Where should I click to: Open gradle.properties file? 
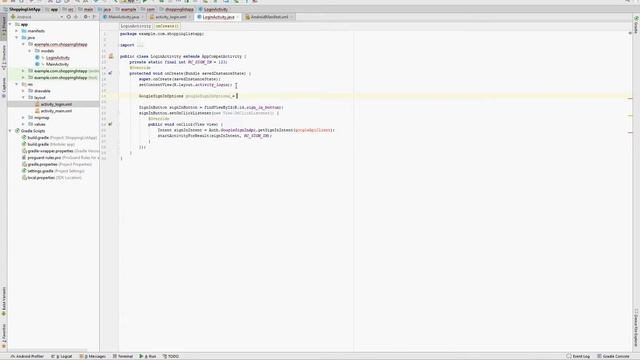57,164
